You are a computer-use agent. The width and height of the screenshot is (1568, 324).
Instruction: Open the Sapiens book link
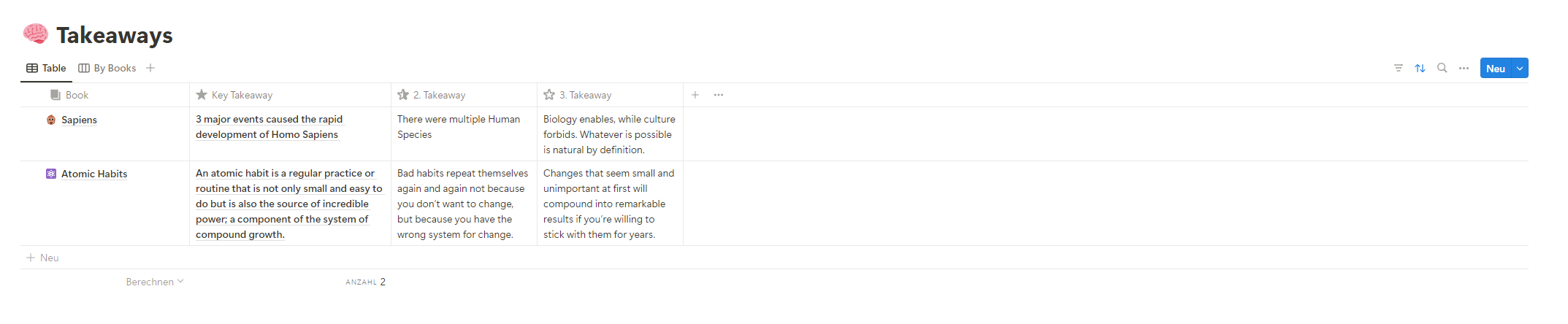pos(79,120)
